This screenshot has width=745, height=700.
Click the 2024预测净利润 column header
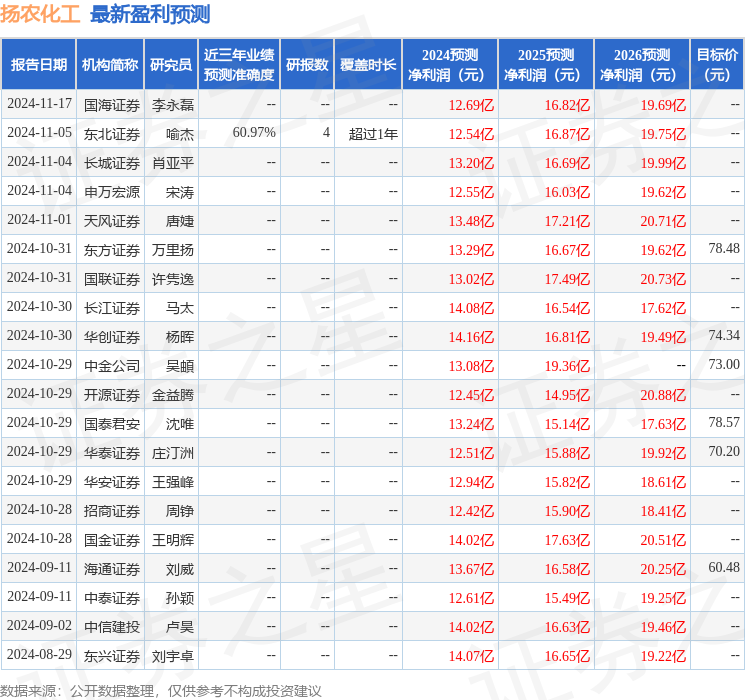point(450,65)
